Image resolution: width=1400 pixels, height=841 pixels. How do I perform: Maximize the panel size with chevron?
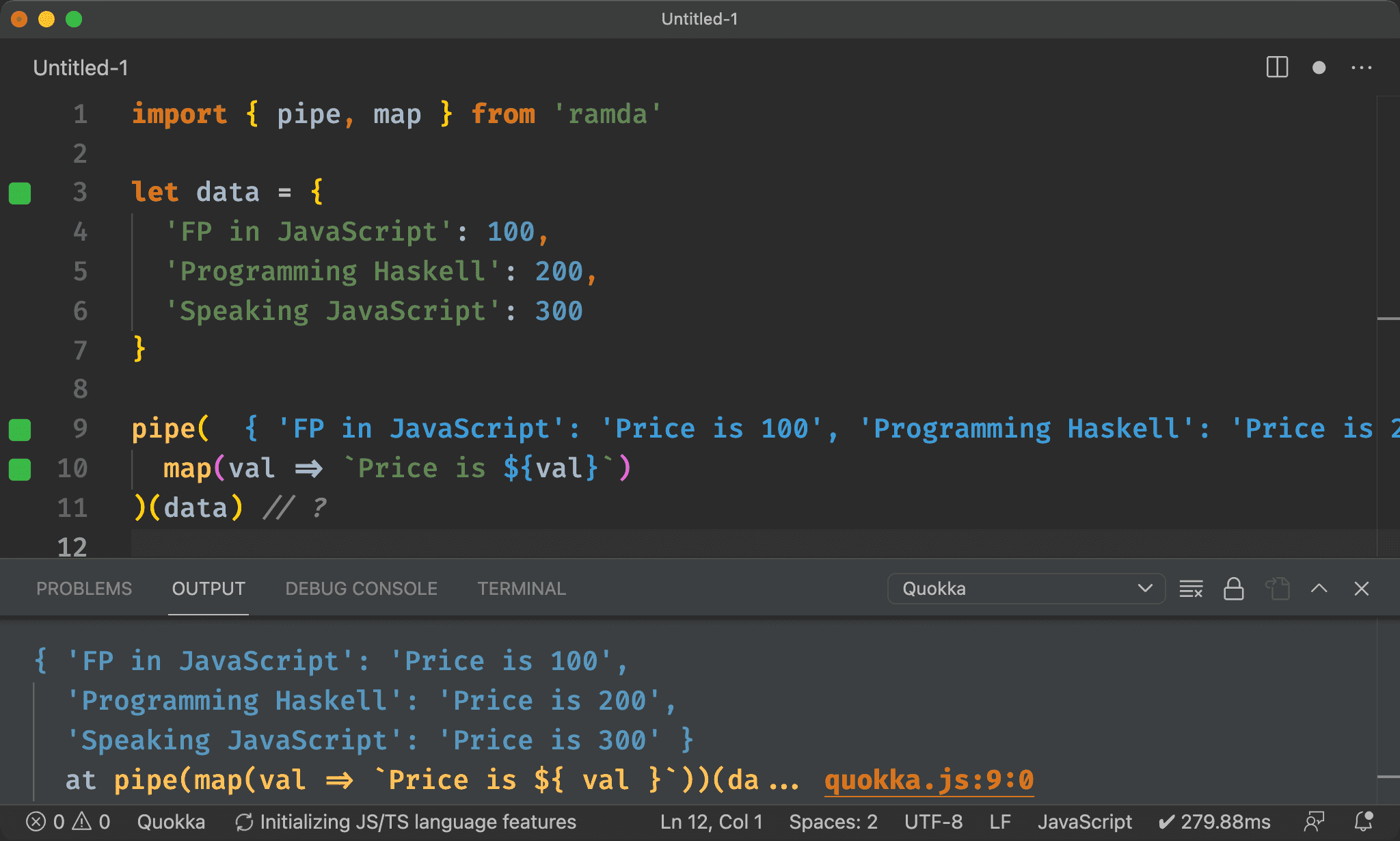pos(1319,589)
